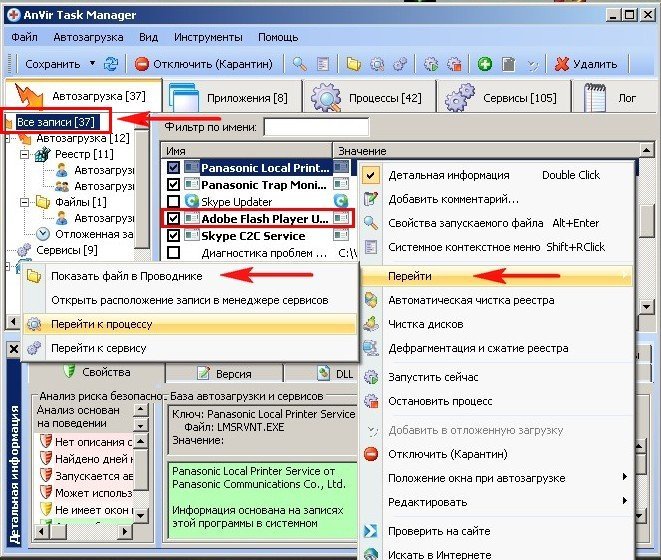Uncheck the Panasonic Local Print... checkbox
Screen dimensions: 661x560
coord(173,167)
